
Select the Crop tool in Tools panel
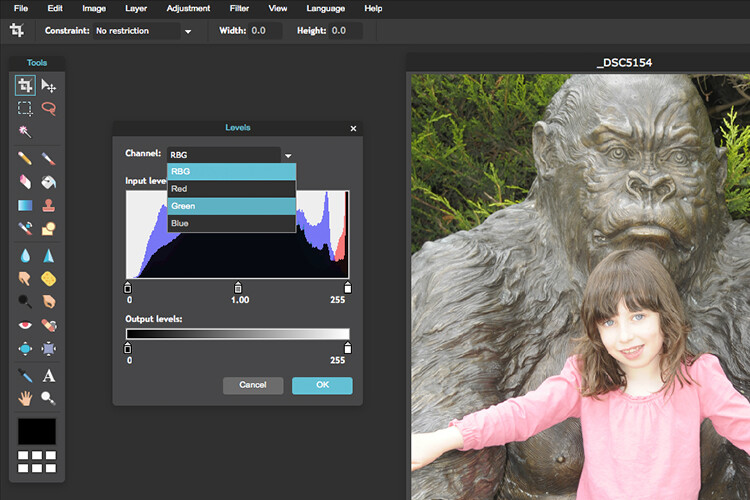click(25, 86)
